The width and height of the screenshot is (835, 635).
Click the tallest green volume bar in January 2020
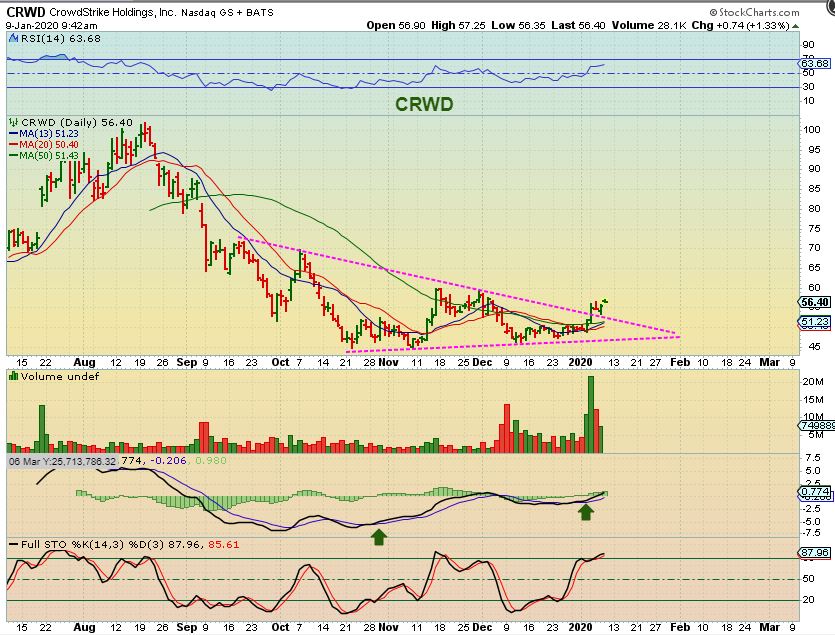tap(590, 414)
